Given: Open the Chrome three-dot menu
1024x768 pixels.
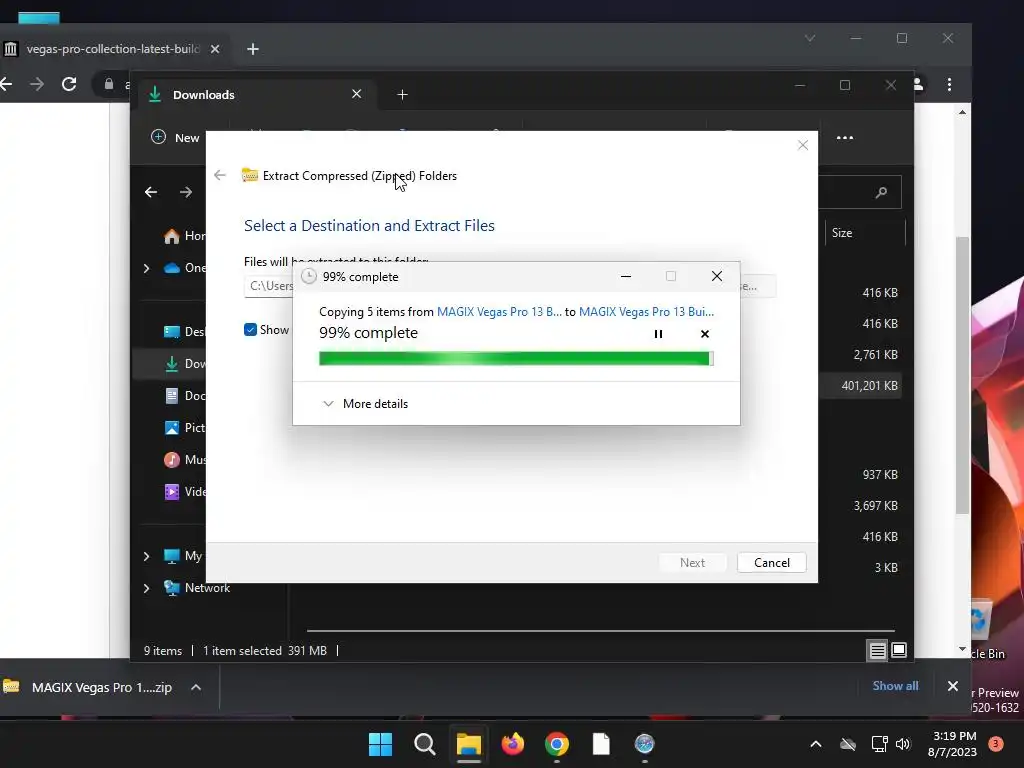Looking at the screenshot, I should point(949,84).
